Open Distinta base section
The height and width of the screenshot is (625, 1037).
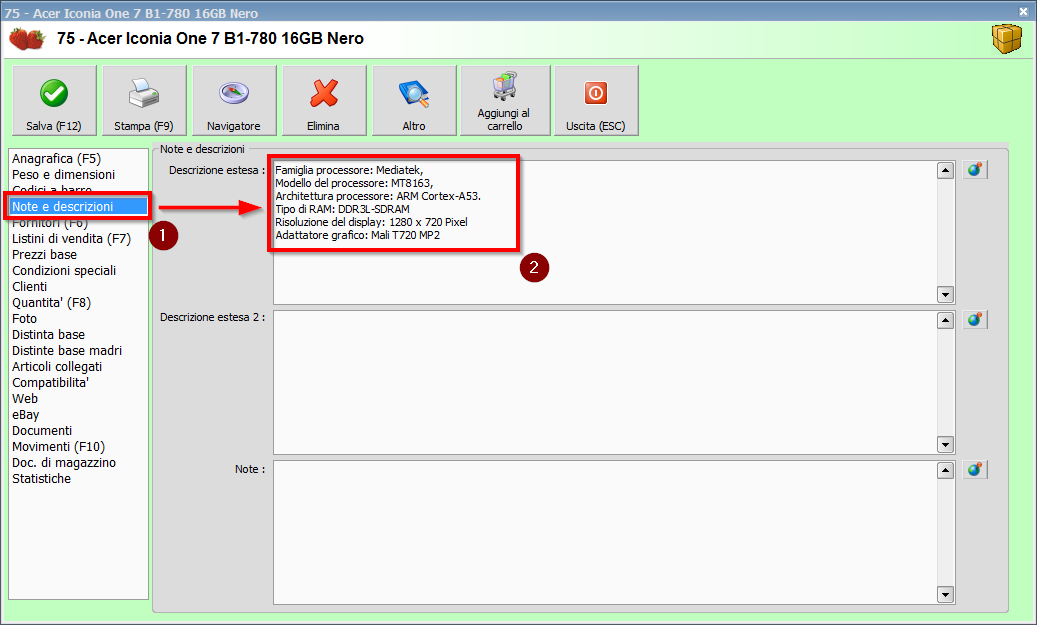48,335
